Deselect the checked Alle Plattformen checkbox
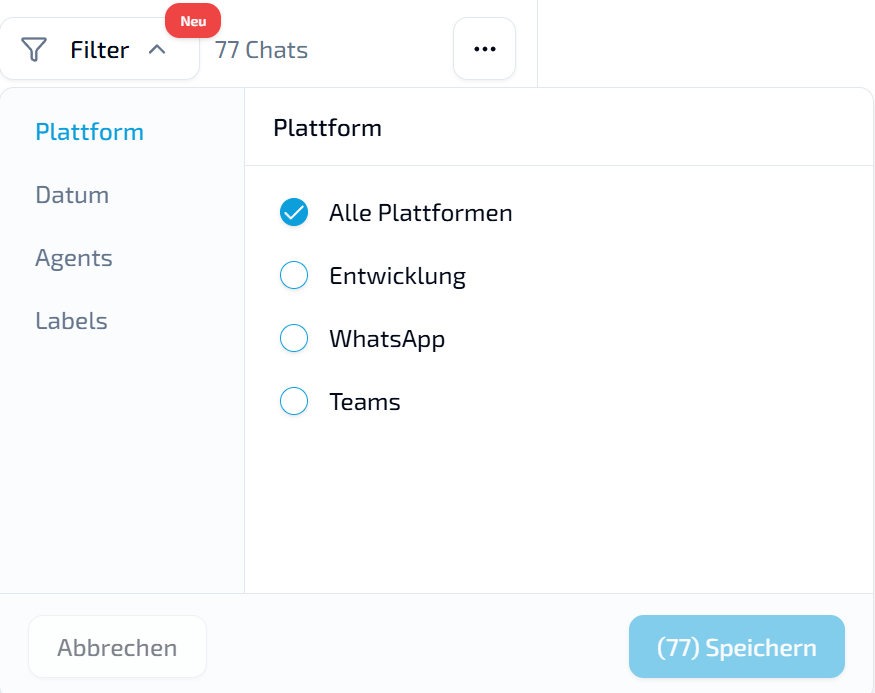Screen dimensions: 875x693 coord(294,212)
